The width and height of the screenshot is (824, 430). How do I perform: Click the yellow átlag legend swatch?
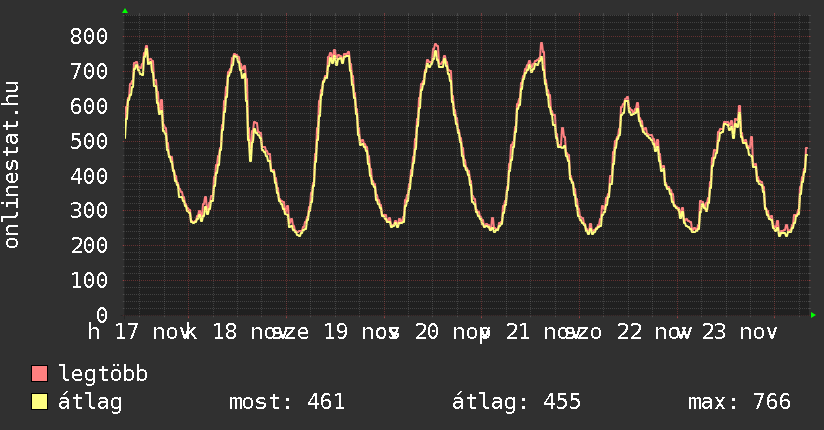pos(40,402)
